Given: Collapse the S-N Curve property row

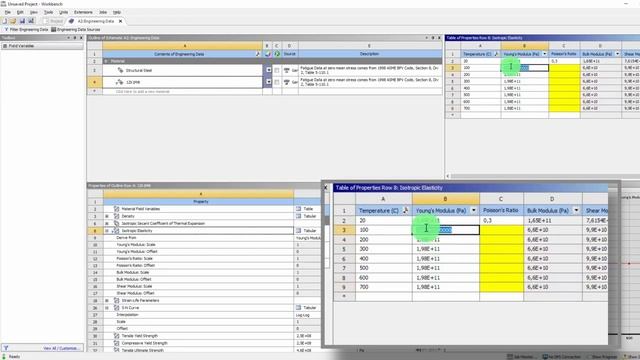Looking at the screenshot, I should click(107, 307).
